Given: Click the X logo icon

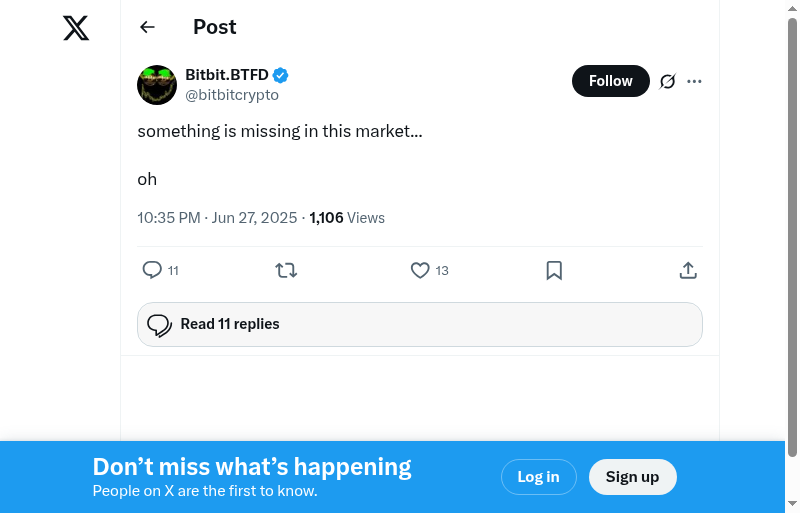Looking at the screenshot, I should [x=76, y=28].
